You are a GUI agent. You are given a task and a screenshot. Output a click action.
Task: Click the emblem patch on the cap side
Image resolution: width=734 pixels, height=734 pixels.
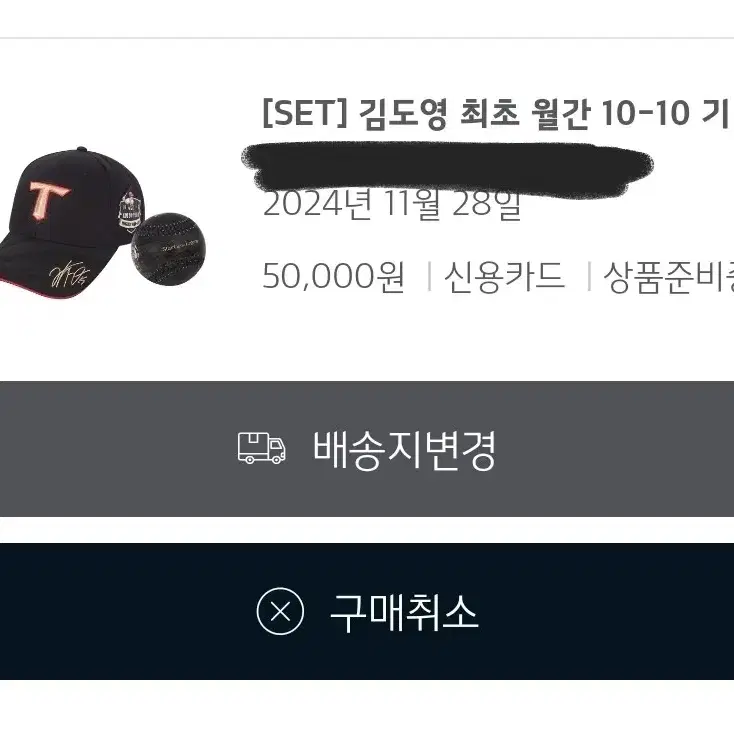pos(131,211)
